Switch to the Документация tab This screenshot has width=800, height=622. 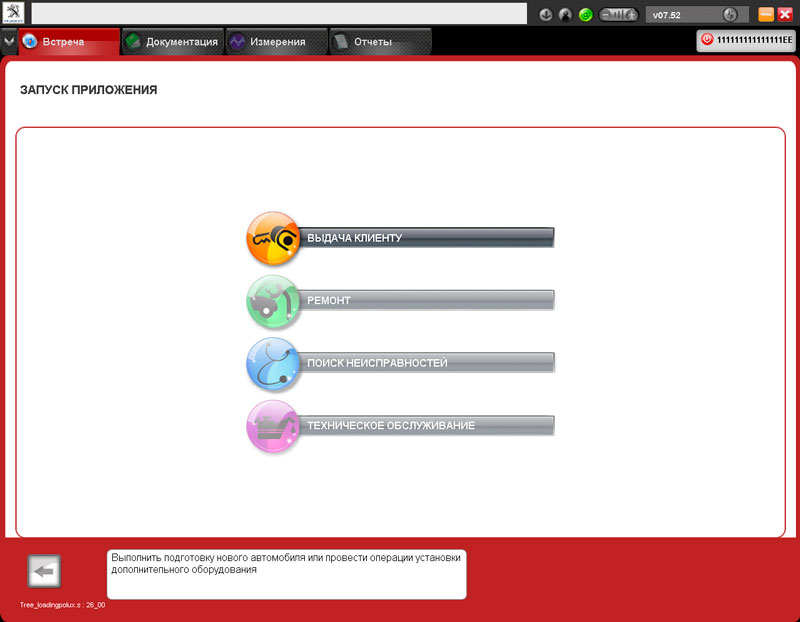click(x=172, y=42)
